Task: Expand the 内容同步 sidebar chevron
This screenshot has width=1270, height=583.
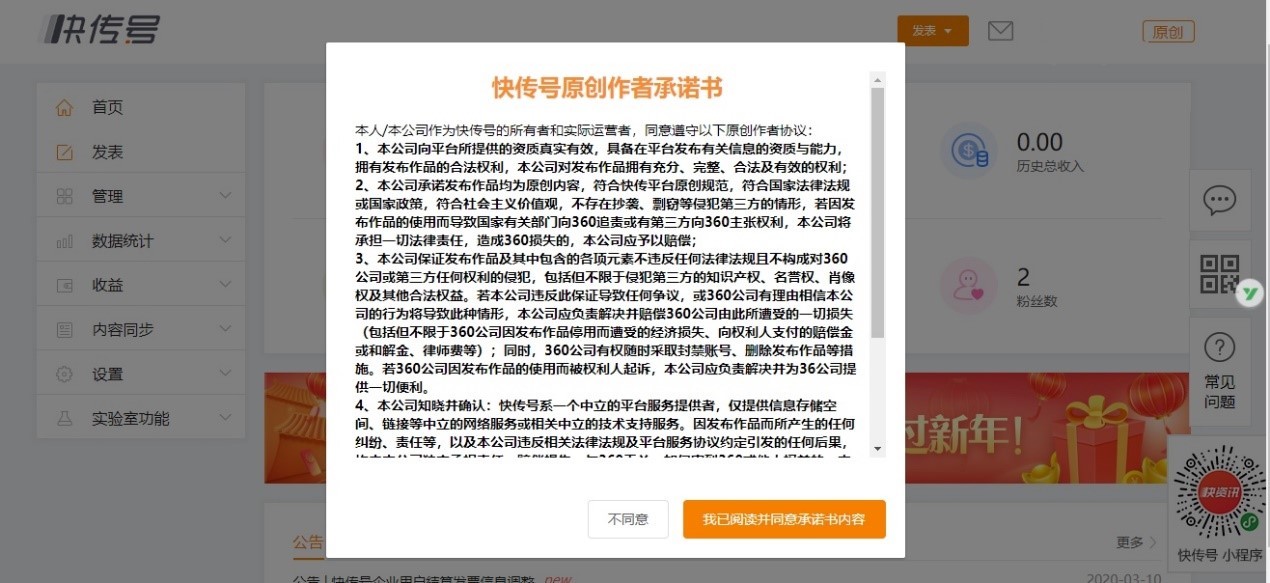Action: coord(225,330)
